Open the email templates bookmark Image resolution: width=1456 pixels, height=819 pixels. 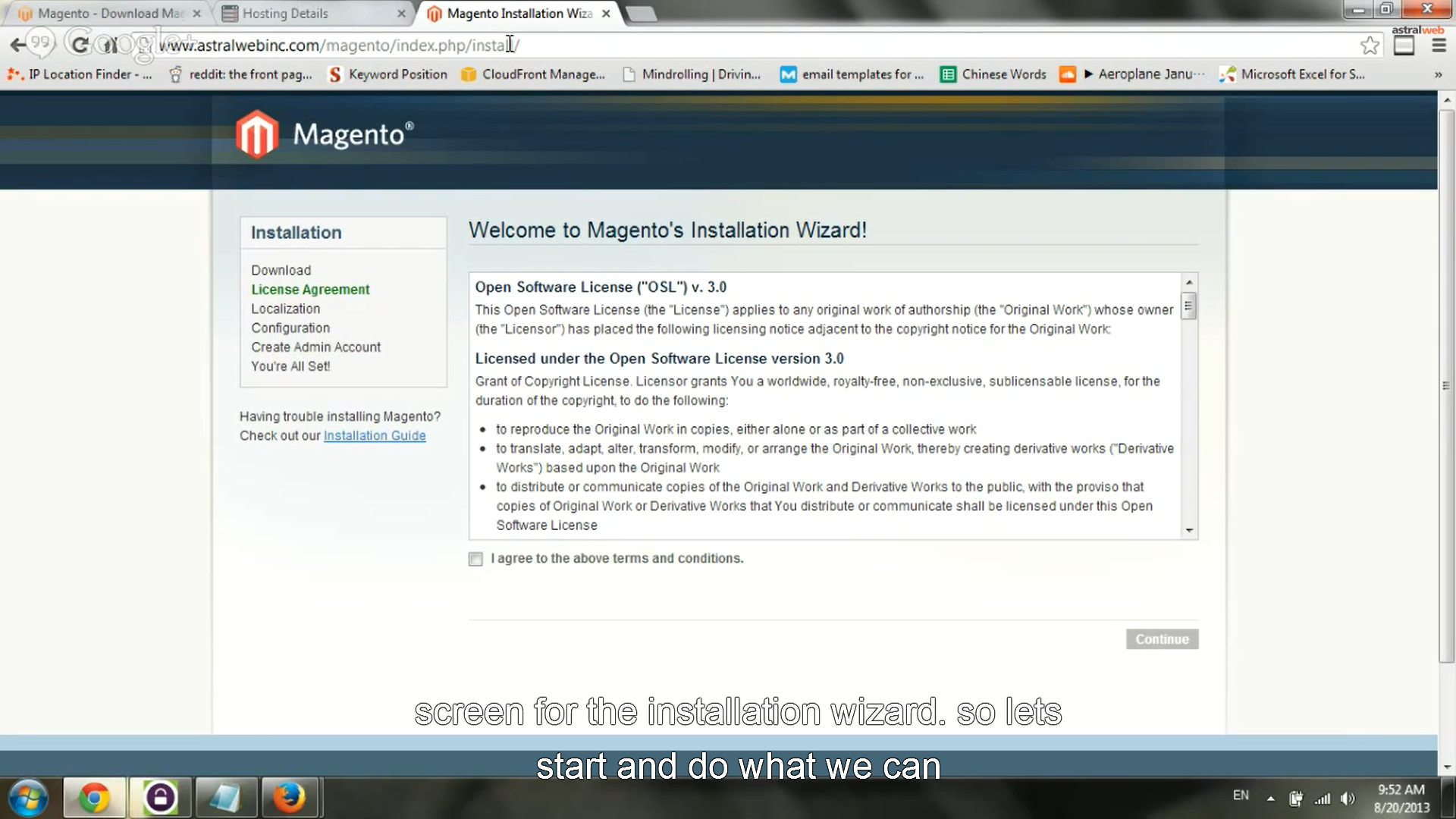[x=852, y=74]
